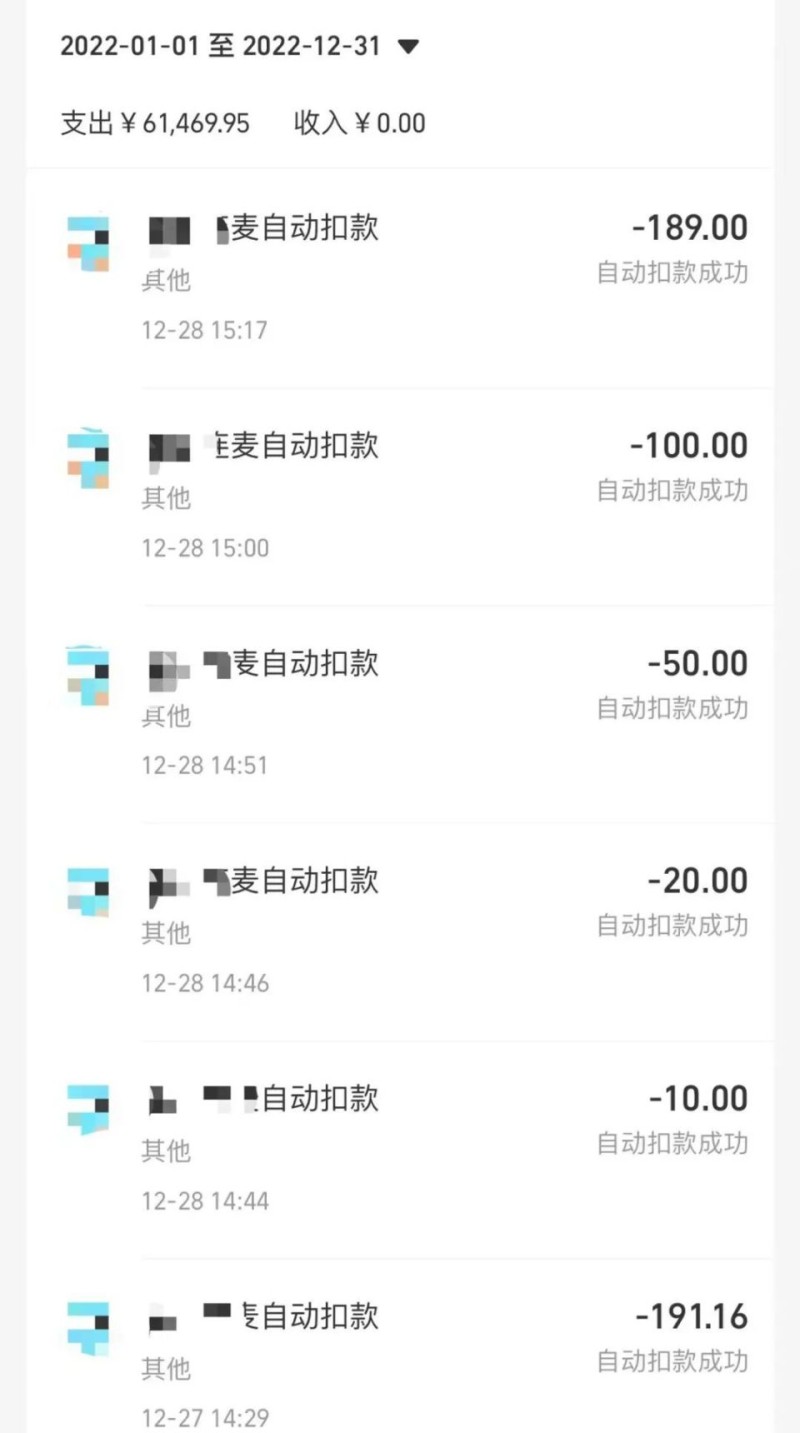Open the 12-28 15:17 auto-deduction record title
The image size is (800, 1433).
point(264,228)
